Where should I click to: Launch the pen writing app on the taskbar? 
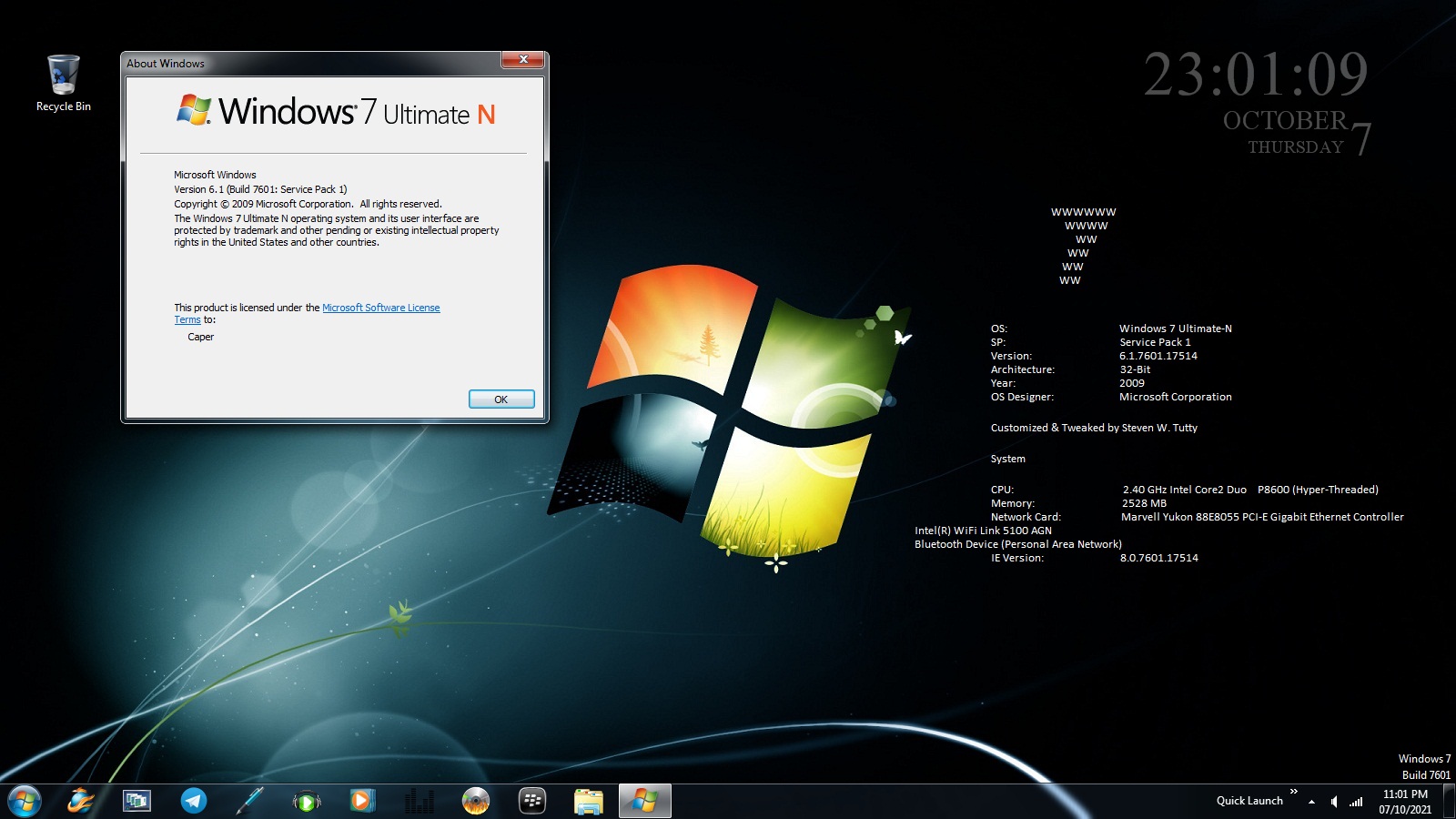tap(250, 801)
